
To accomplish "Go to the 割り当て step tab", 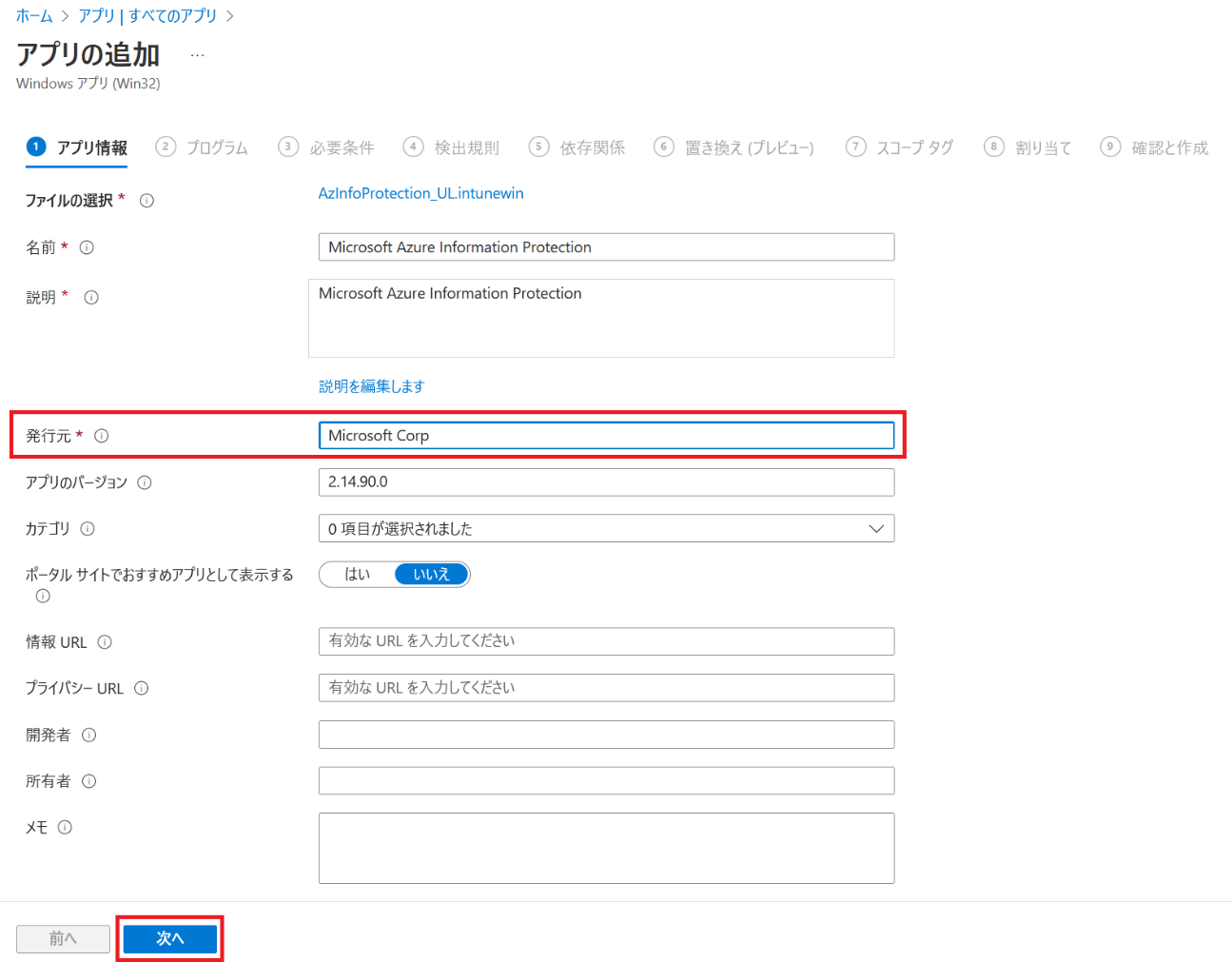I will tap(1027, 147).
